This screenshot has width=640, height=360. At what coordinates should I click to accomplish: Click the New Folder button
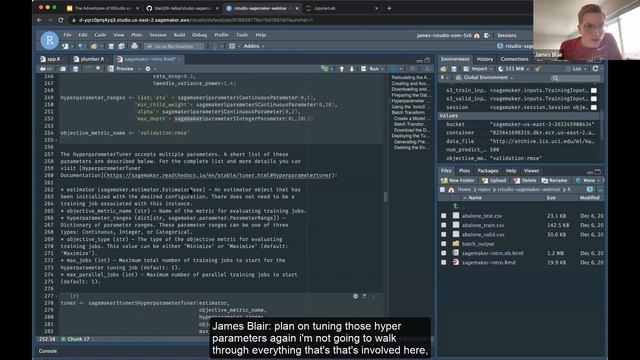(x=458, y=180)
